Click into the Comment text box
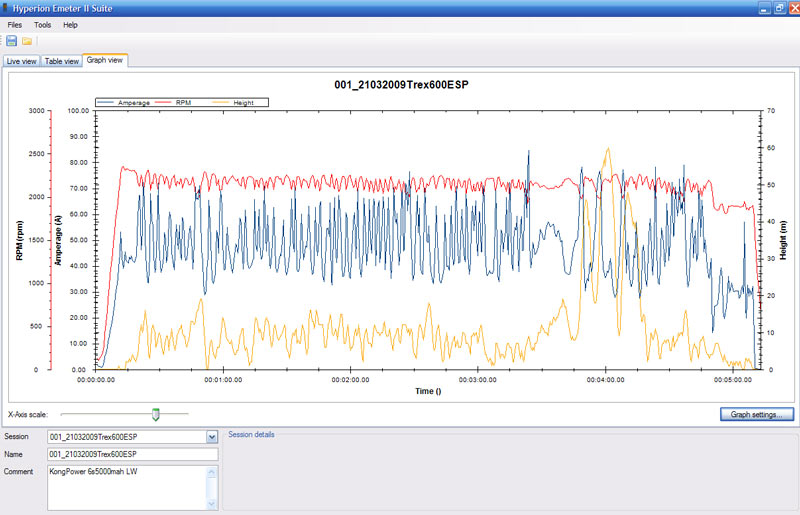 [x=125, y=486]
